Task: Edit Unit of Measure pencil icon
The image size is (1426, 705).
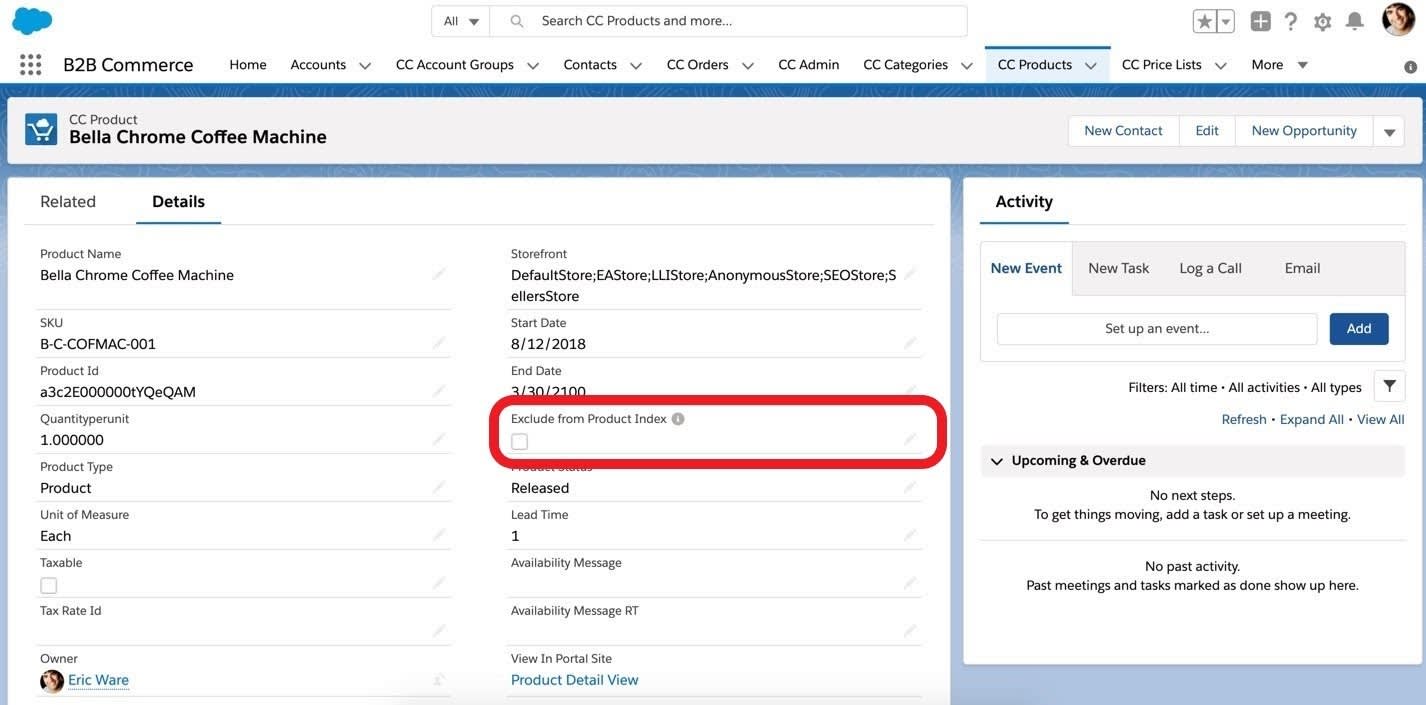Action: pos(439,535)
